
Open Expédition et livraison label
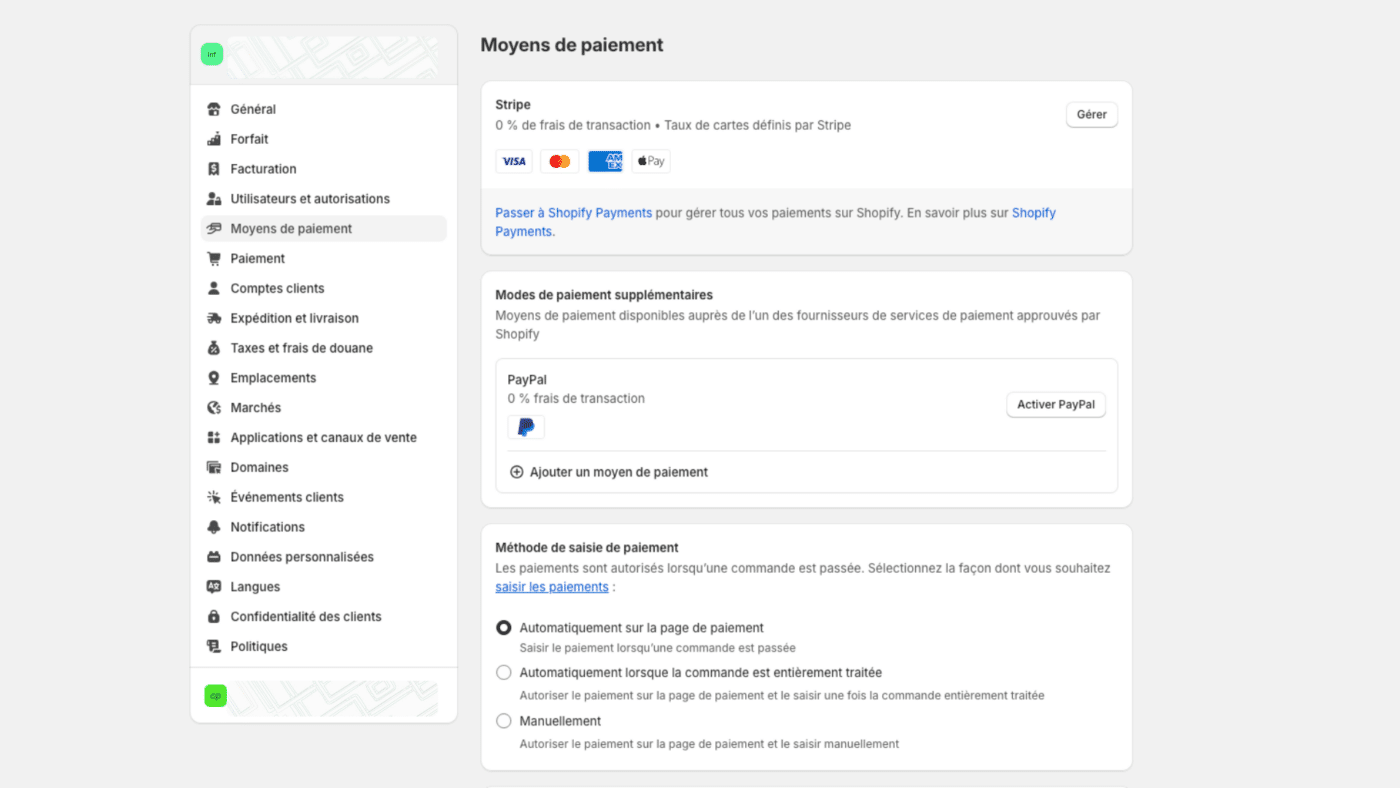294,318
